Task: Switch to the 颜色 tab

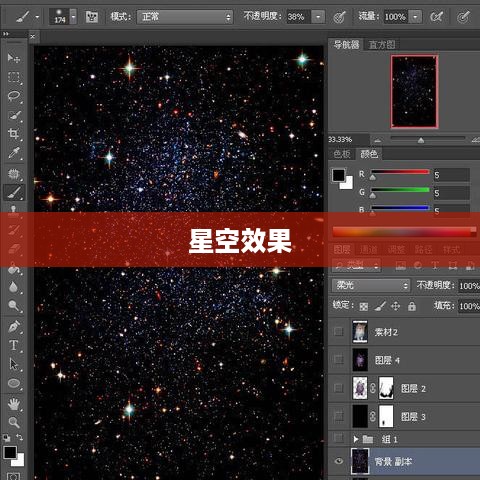Action: click(369, 154)
